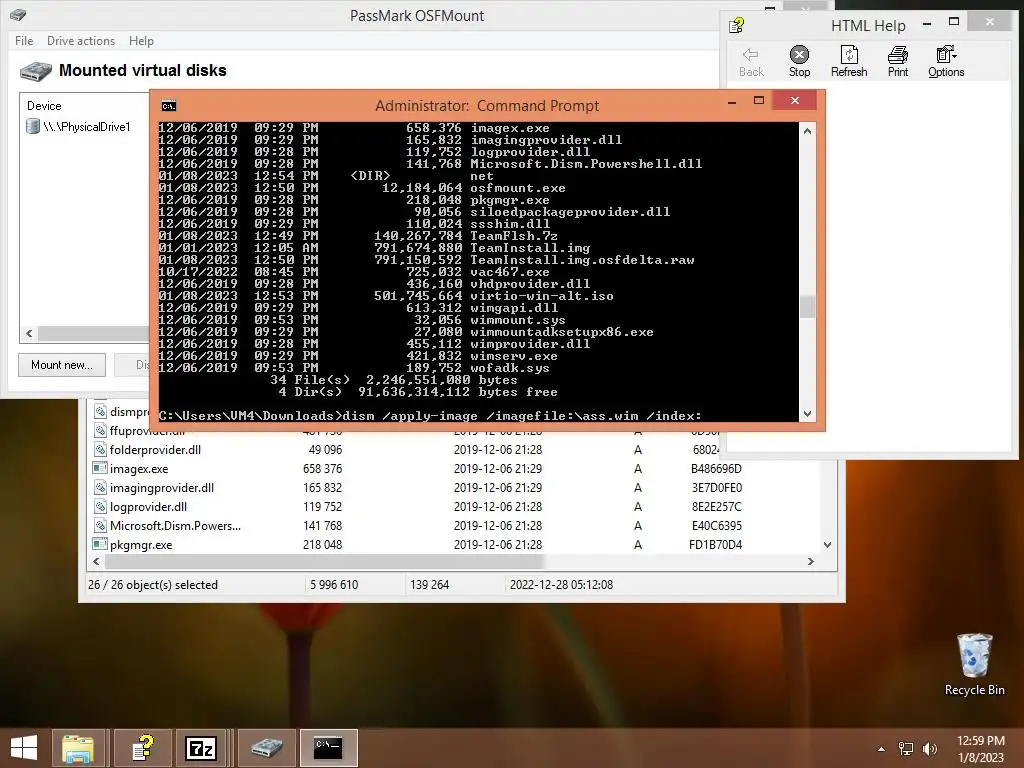The height and width of the screenshot is (768, 1024).
Task: Select the imagex.exe file name in 7-Zip
Action: click(139, 468)
